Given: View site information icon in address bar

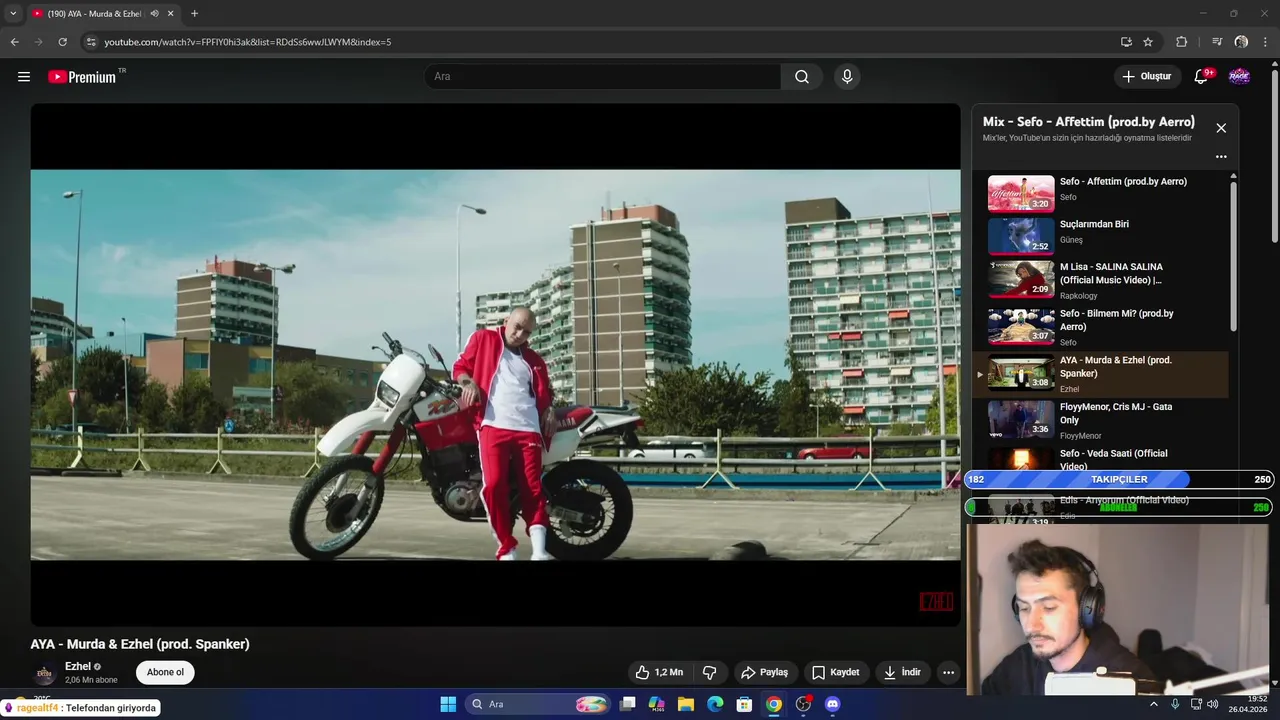Looking at the screenshot, I should [91, 42].
